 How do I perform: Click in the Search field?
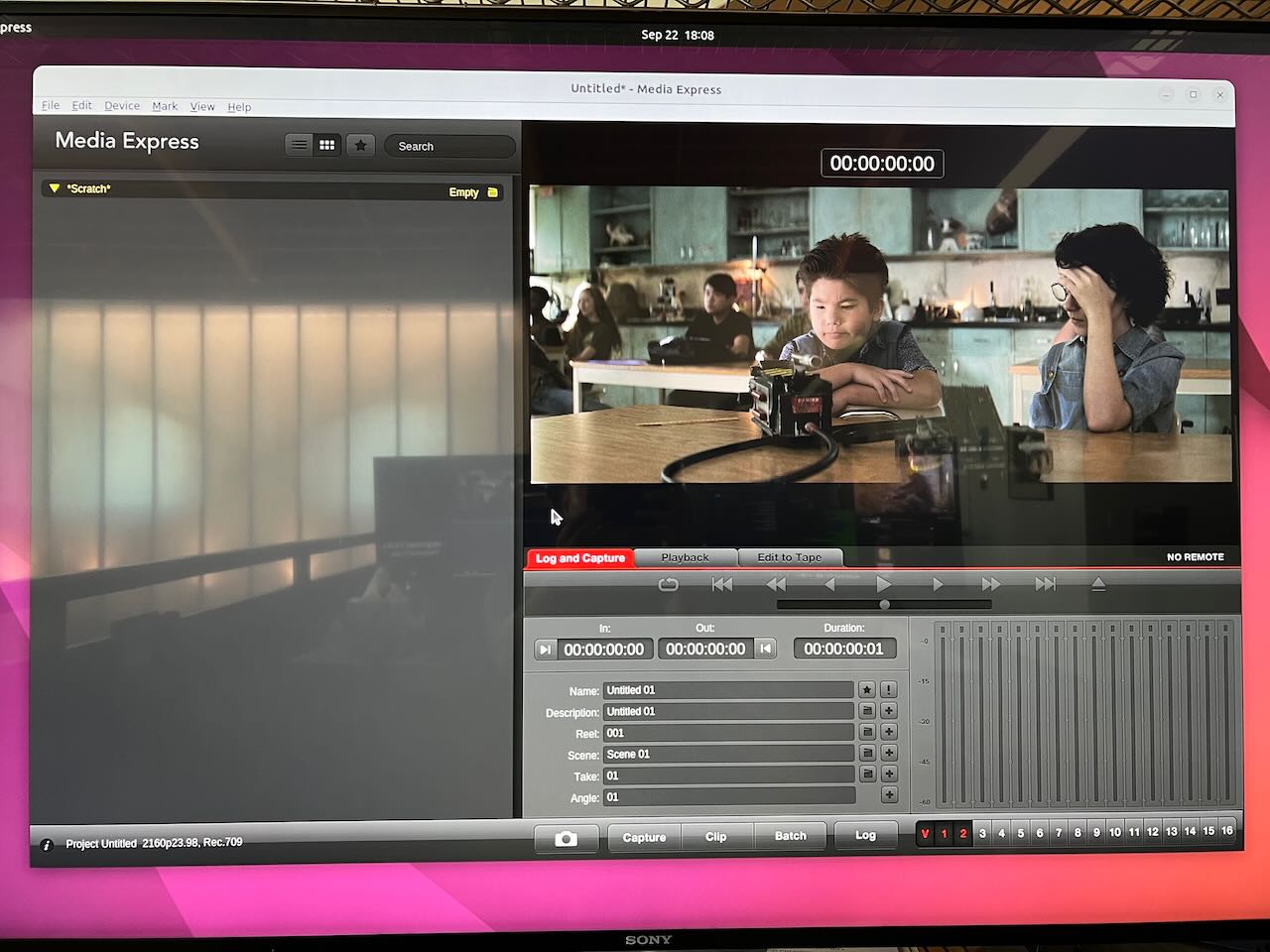click(449, 146)
